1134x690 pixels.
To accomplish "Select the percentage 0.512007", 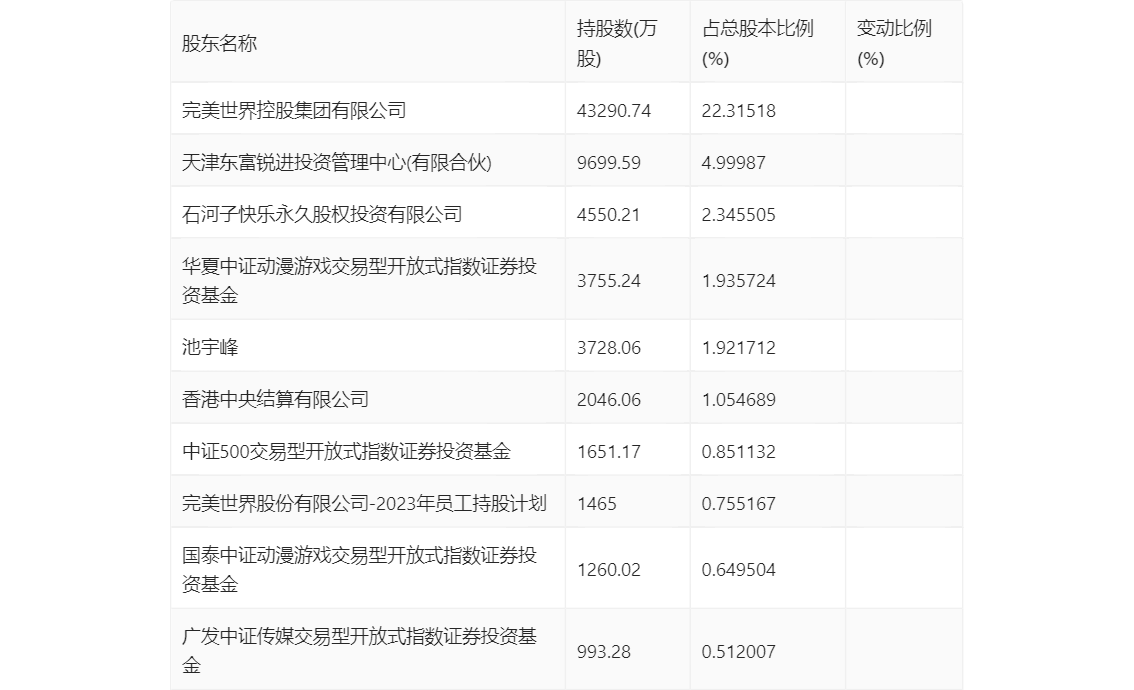I will point(738,652).
